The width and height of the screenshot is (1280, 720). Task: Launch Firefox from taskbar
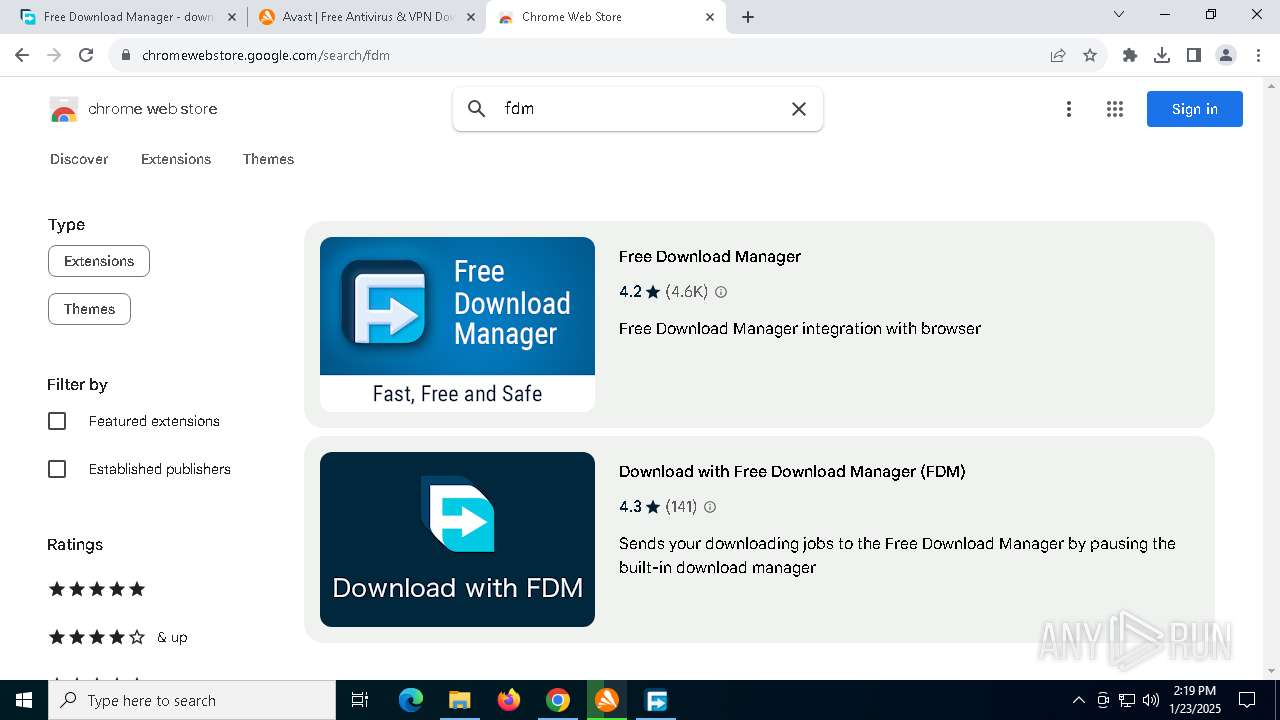click(x=508, y=700)
